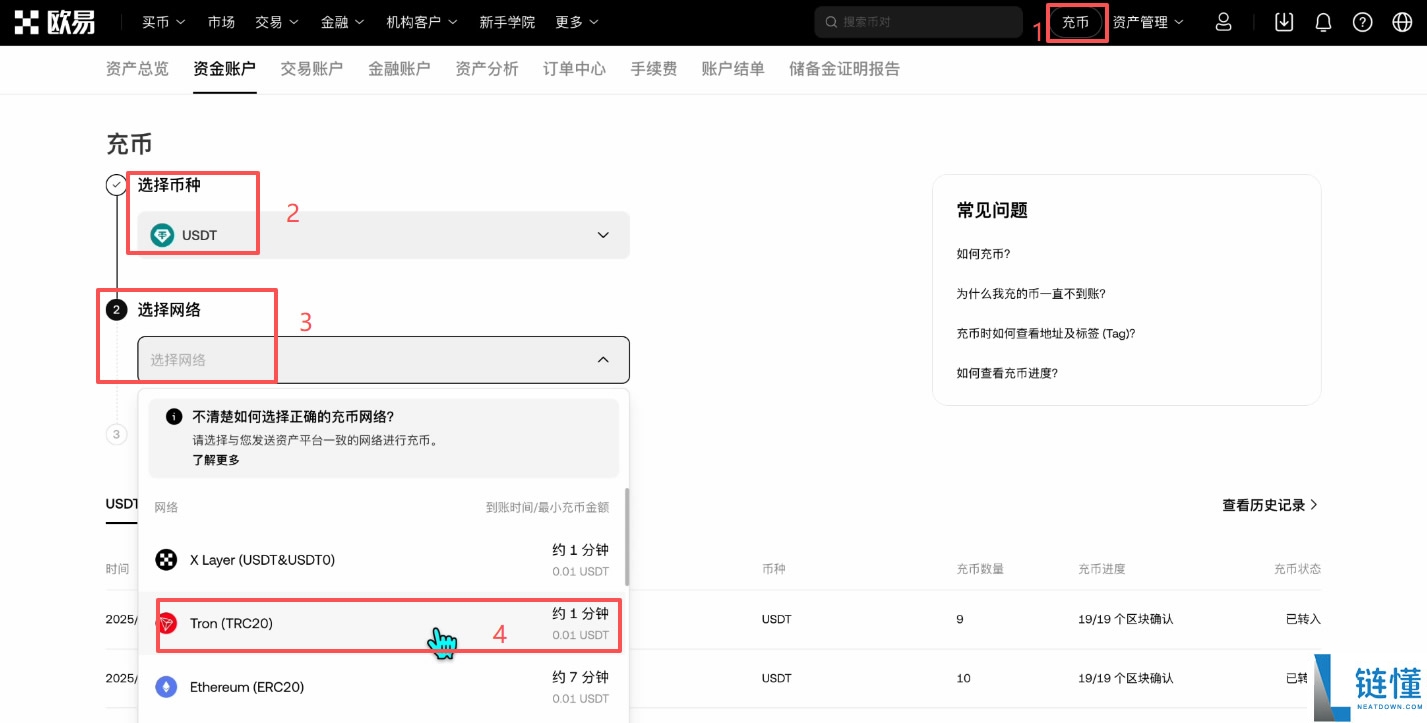The width and height of the screenshot is (1427, 723).
Task: Select the Tron (TRC20) network
Action: pos(383,624)
